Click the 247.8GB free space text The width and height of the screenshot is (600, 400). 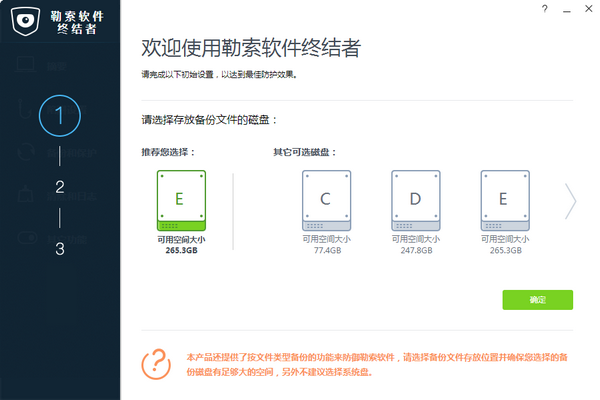(417, 250)
